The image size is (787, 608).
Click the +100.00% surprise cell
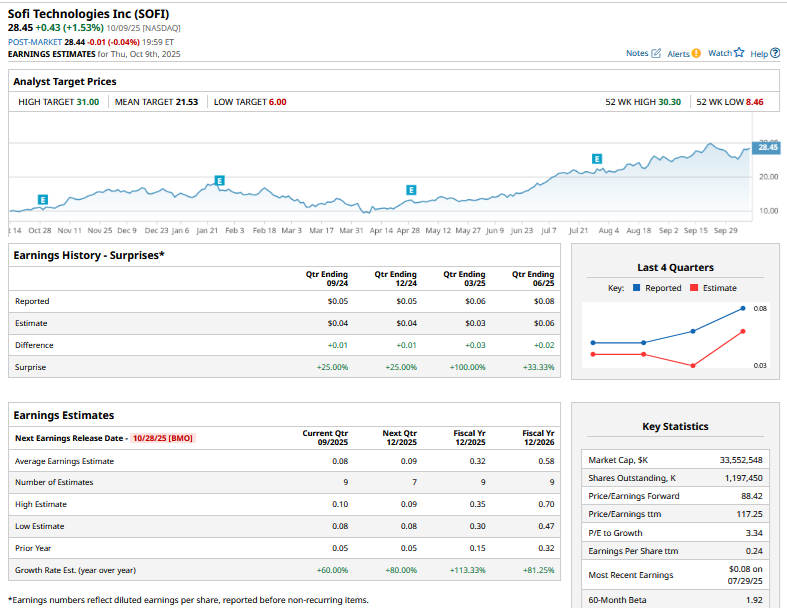coord(465,367)
